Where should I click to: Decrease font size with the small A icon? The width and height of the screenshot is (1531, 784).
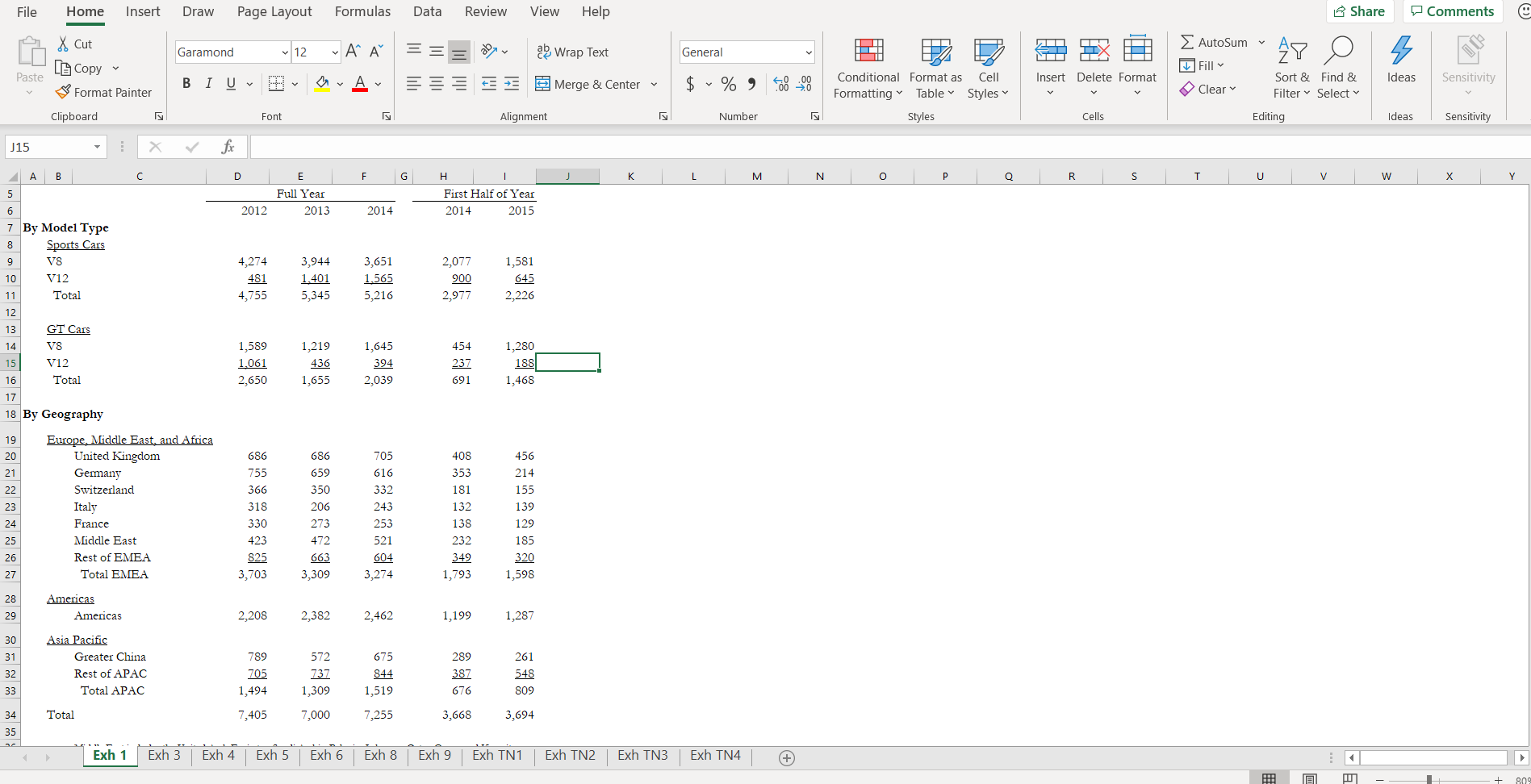[376, 52]
